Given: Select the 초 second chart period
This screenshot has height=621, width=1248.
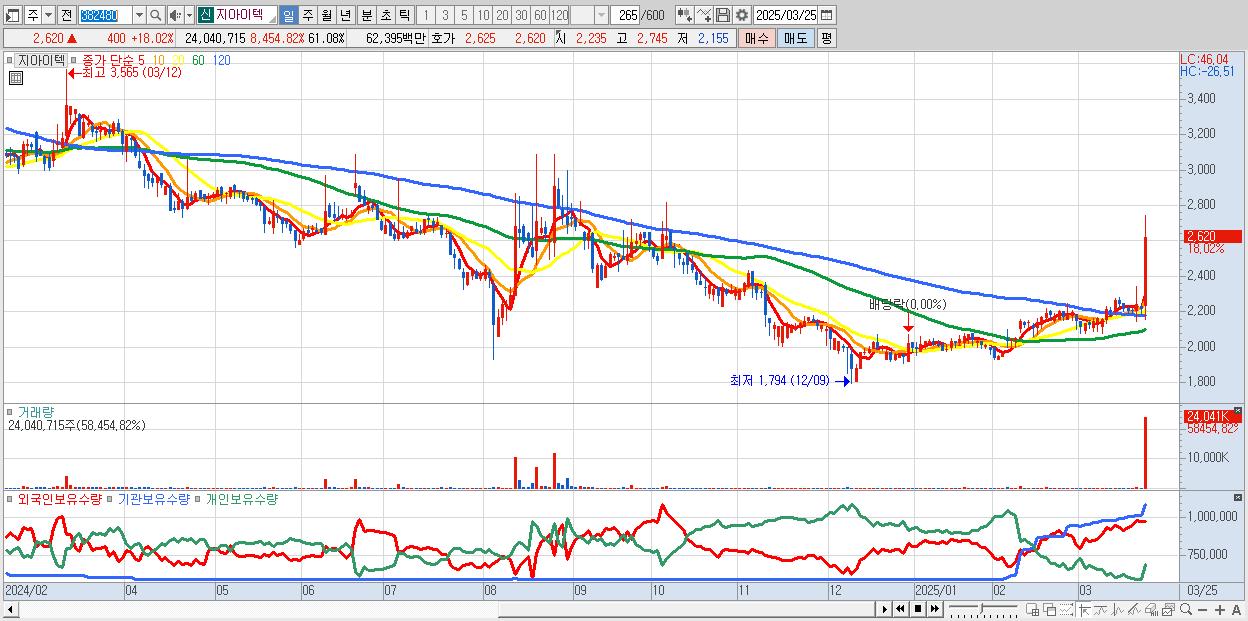Looking at the screenshot, I should [384, 15].
